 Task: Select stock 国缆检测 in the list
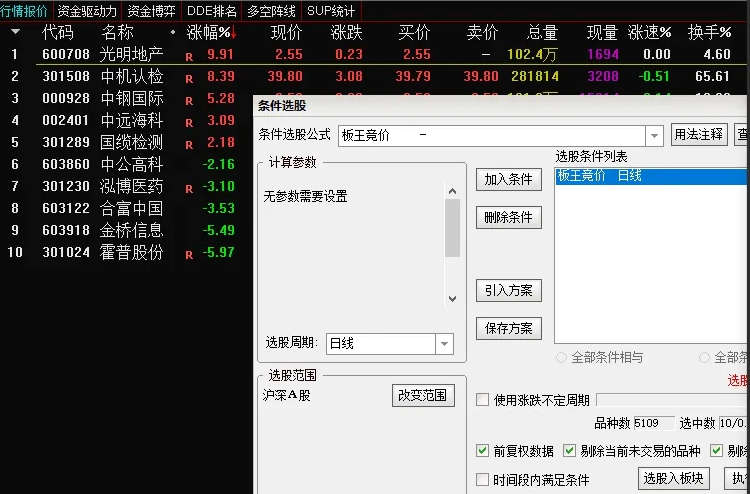pos(132,142)
